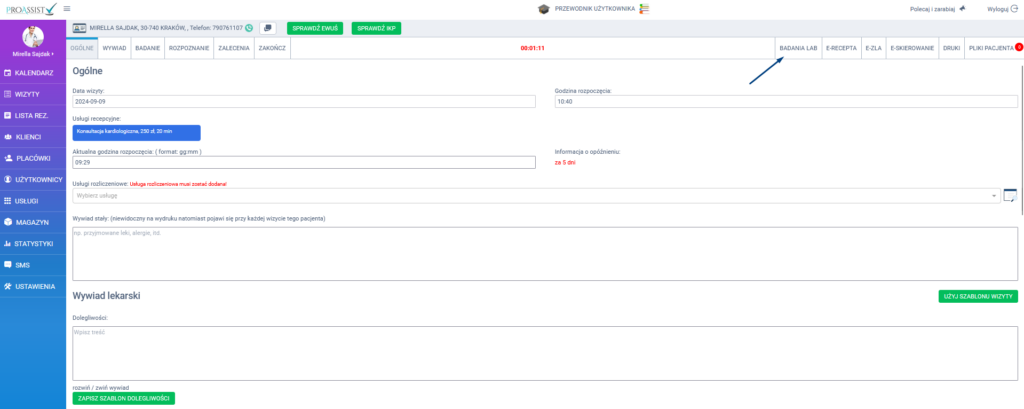The width and height of the screenshot is (1024, 409).
Task: Switch to the Rozpoznanie tab
Action: (x=188, y=47)
